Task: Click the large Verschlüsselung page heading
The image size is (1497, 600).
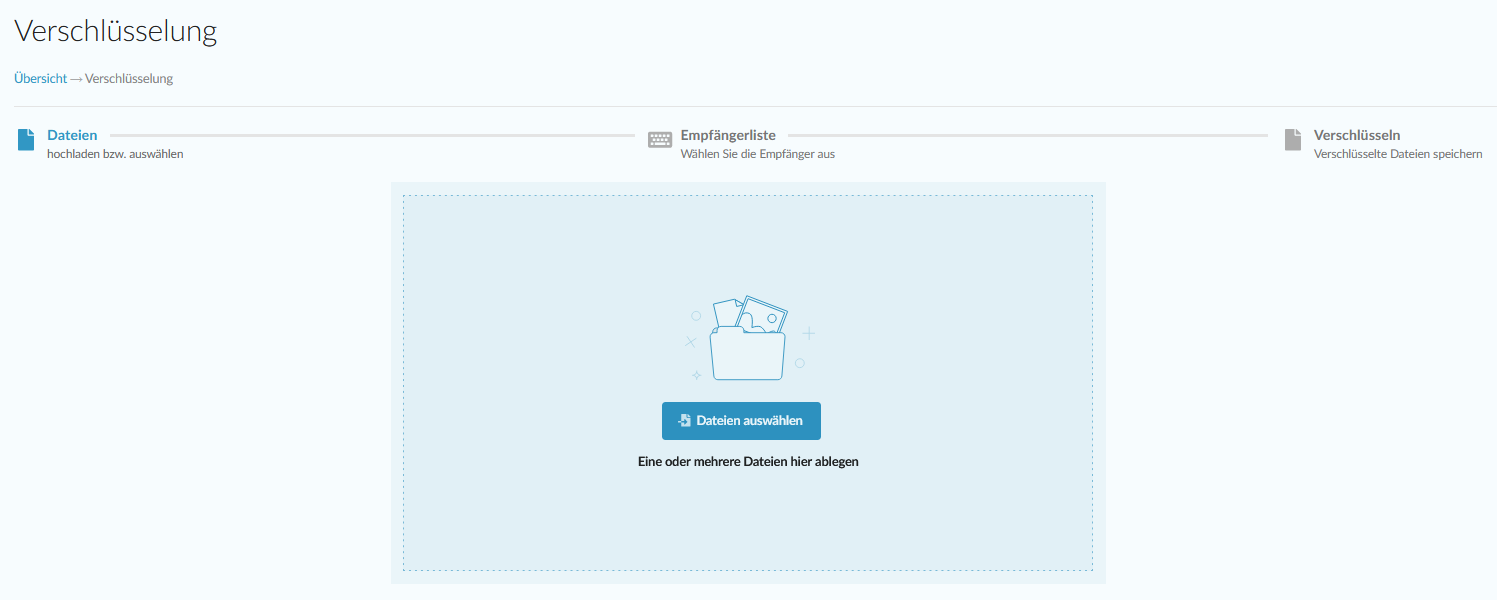Action: 115,31
